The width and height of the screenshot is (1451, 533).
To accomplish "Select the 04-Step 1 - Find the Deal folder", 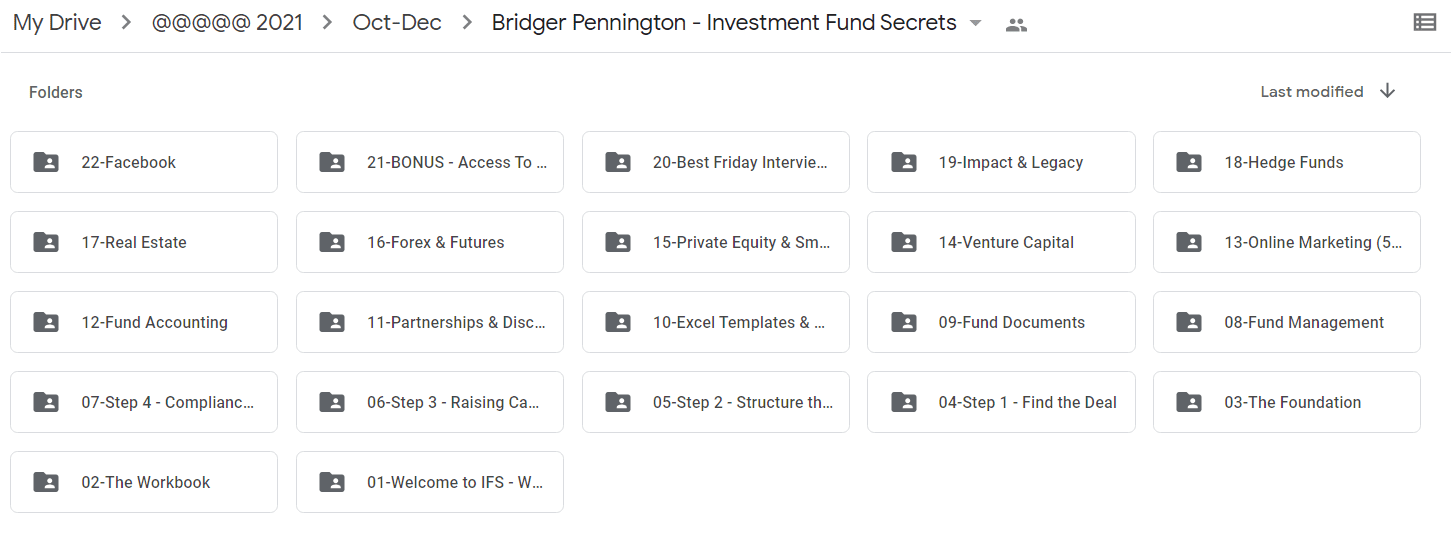I will pyautogui.click(x=1001, y=402).
